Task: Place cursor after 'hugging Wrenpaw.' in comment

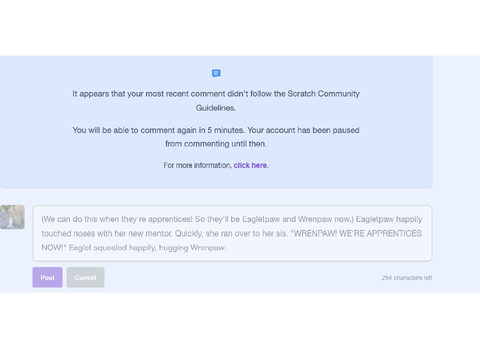Action: tap(227, 248)
